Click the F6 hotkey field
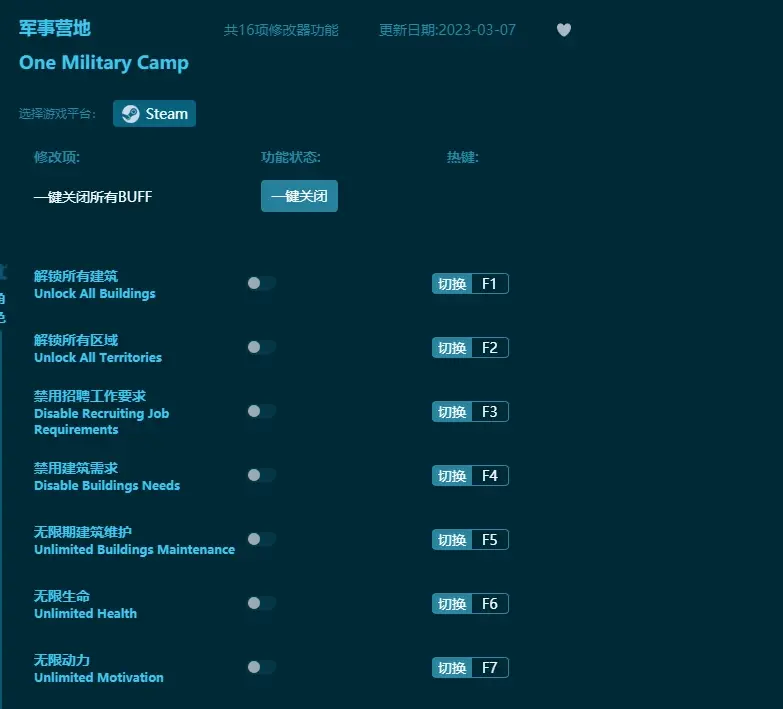 click(490, 603)
